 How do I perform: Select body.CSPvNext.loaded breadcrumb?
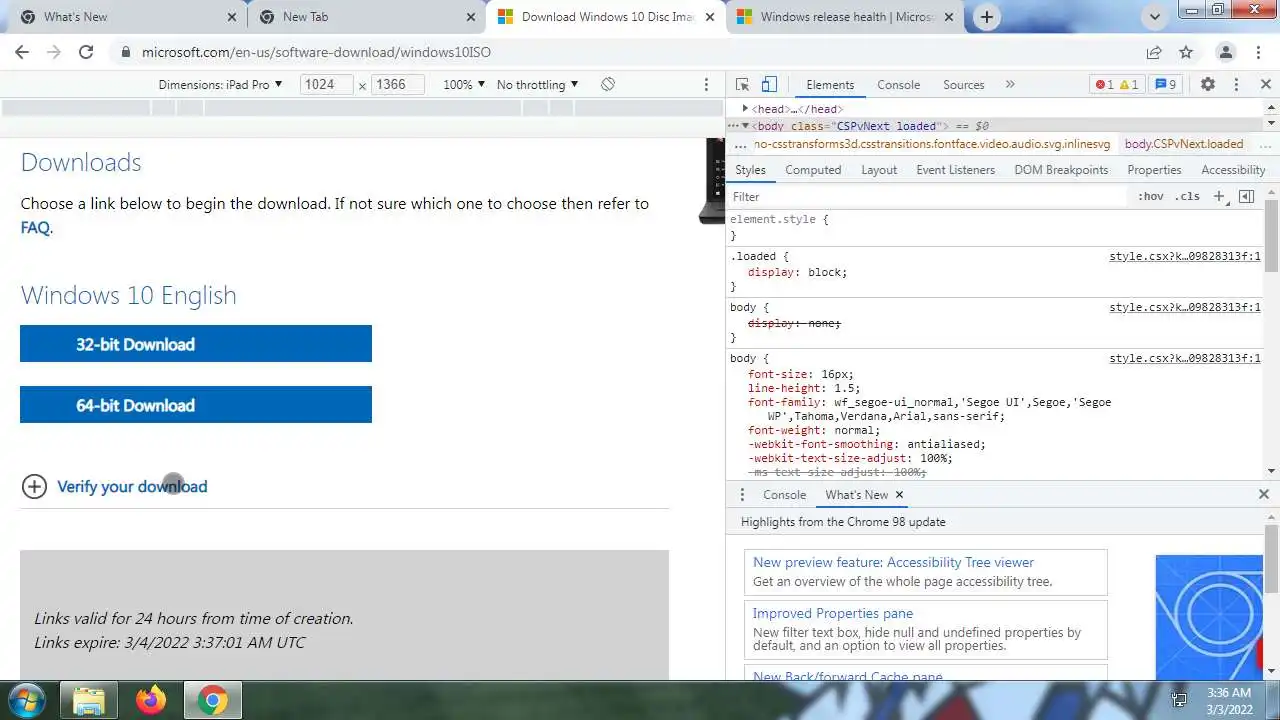click(1184, 144)
